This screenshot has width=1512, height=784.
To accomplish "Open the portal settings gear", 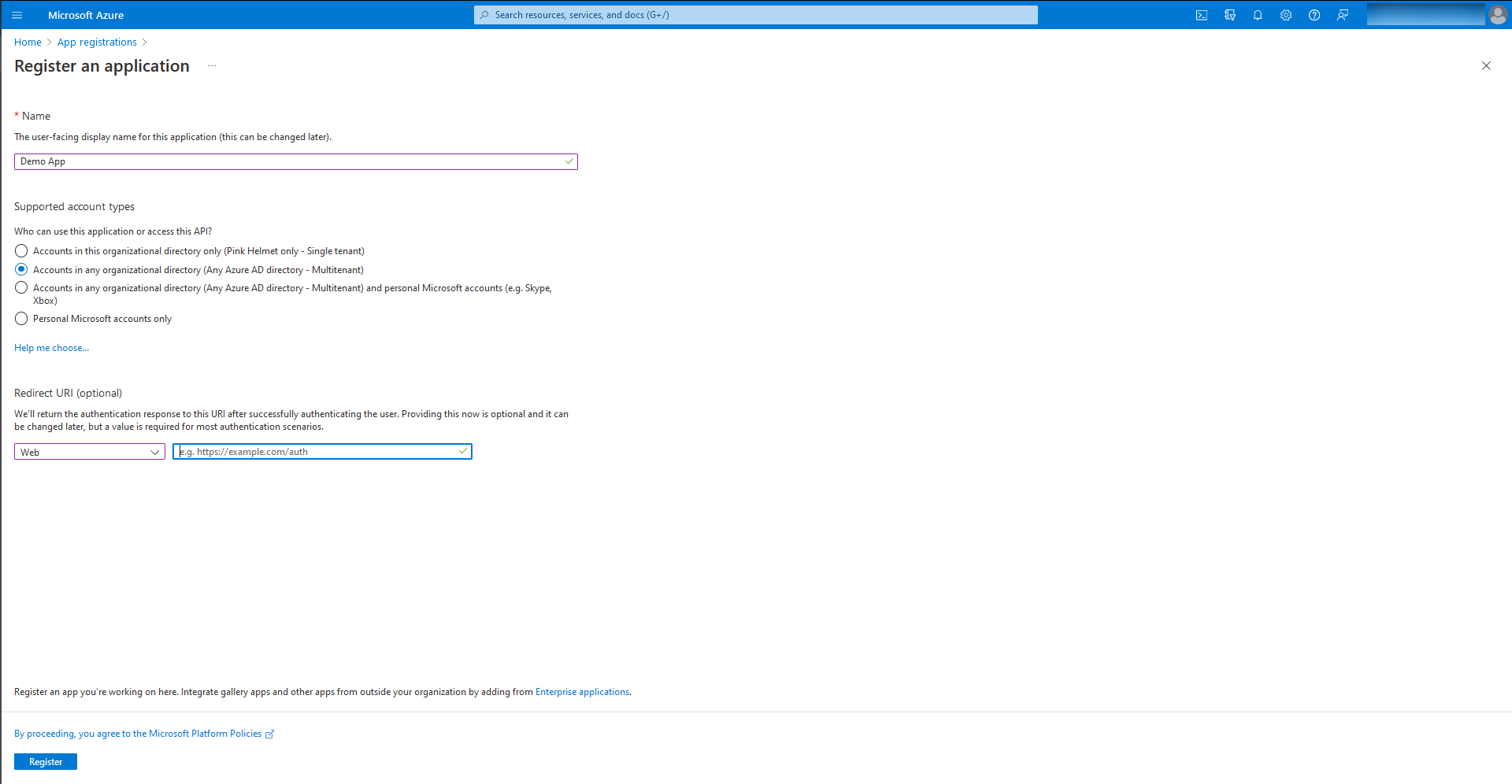I will point(1286,15).
